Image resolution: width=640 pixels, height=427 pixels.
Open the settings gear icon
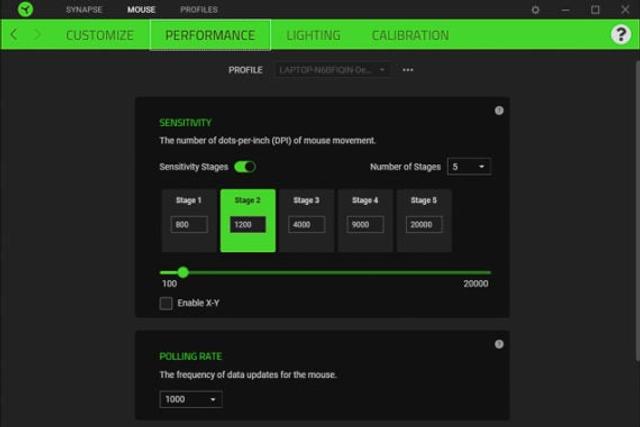(x=535, y=9)
